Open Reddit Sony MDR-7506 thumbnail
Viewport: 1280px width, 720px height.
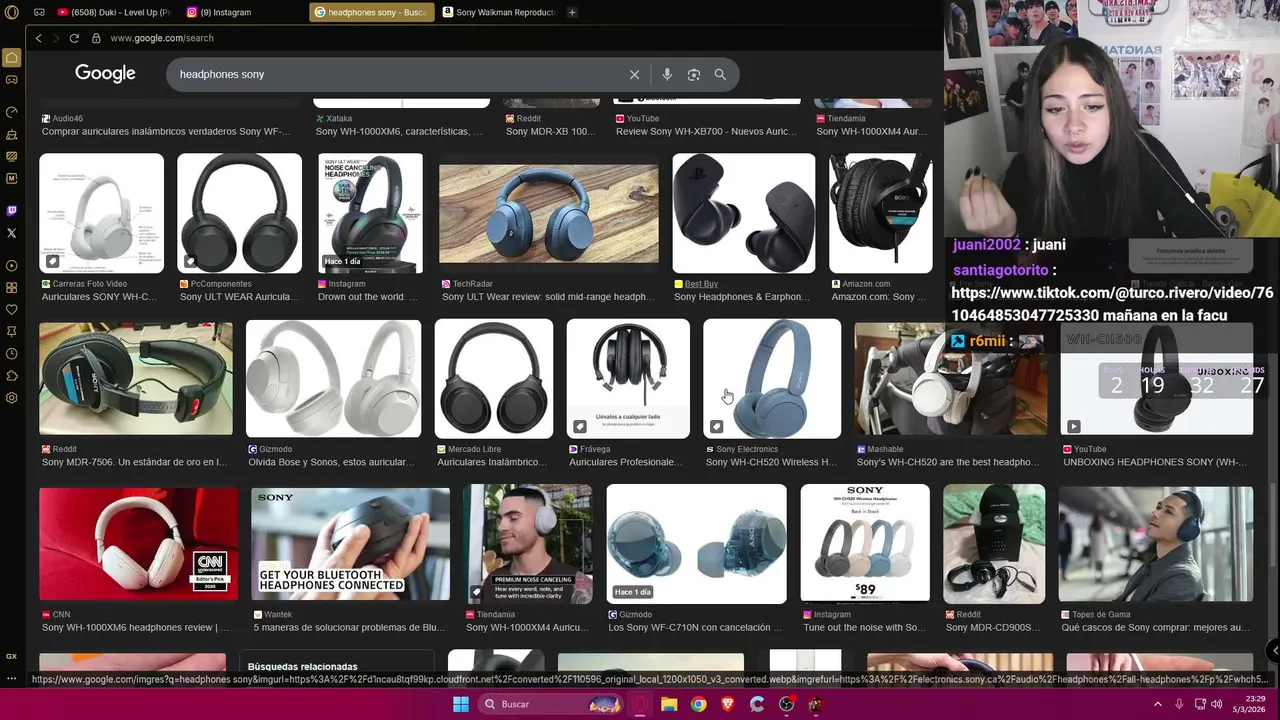(x=136, y=379)
